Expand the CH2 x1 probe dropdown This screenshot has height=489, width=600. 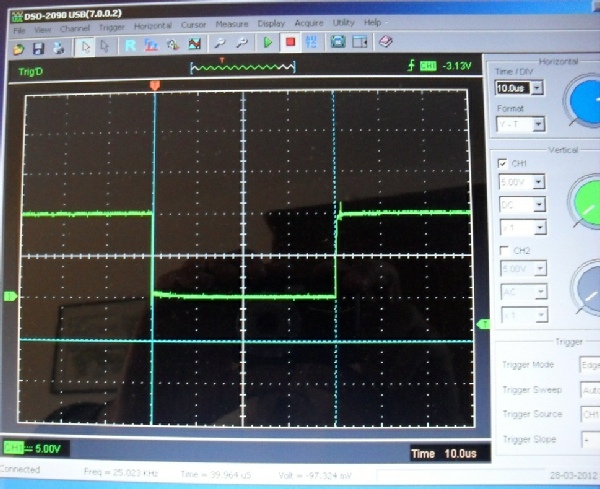pyautogui.click(x=542, y=316)
